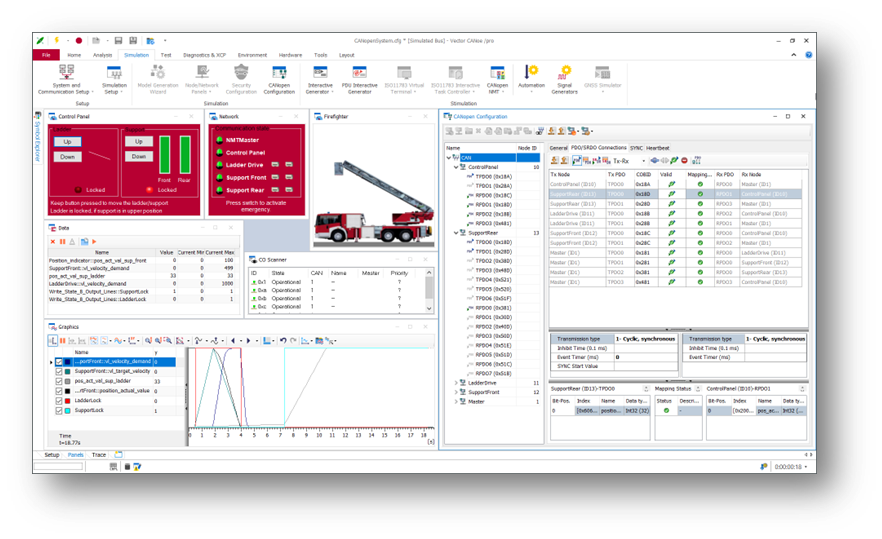Switch to the Trace desktop tab

[99, 455]
